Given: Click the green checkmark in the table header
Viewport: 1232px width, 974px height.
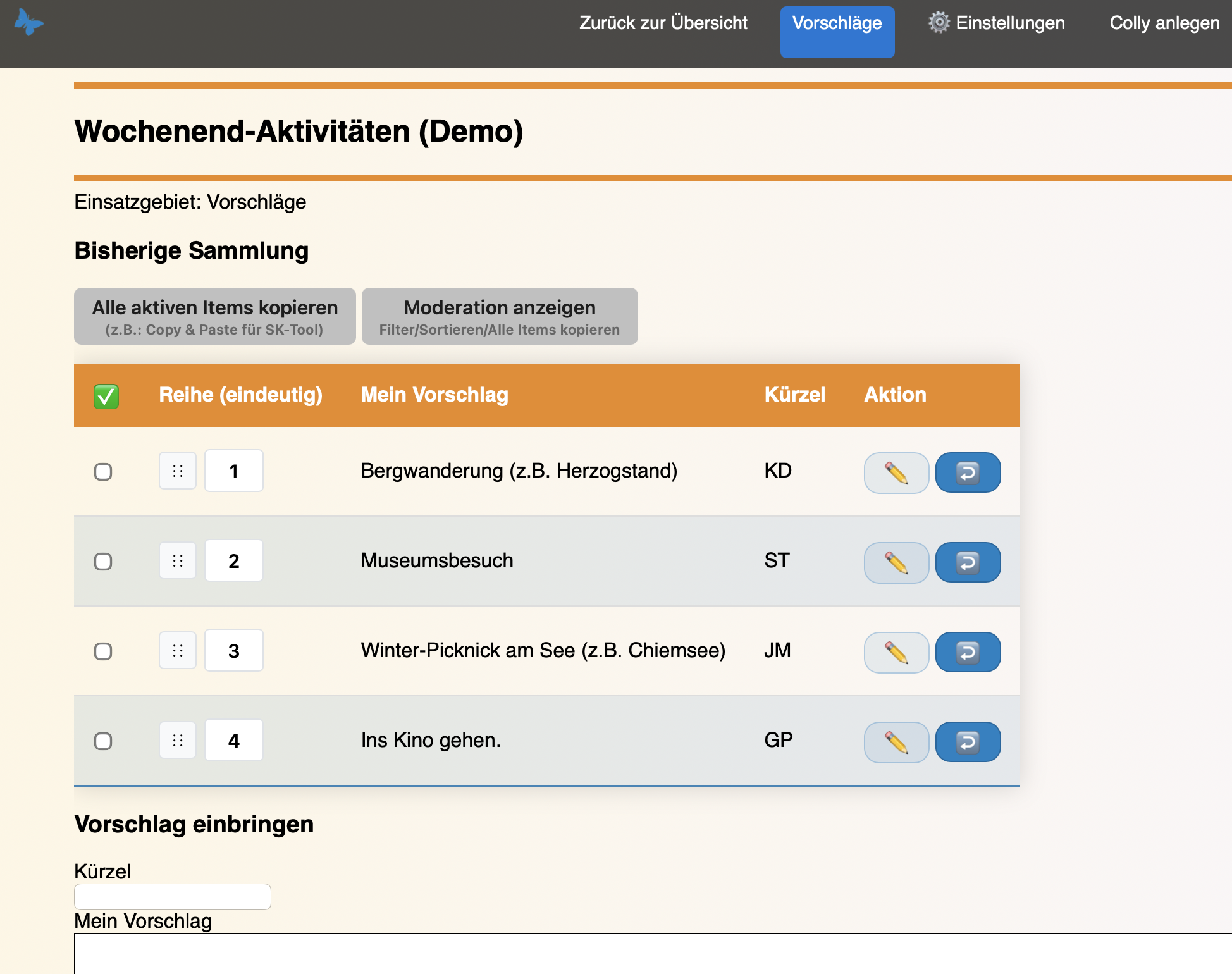Looking at the screenshot, I should coord(106,395).
